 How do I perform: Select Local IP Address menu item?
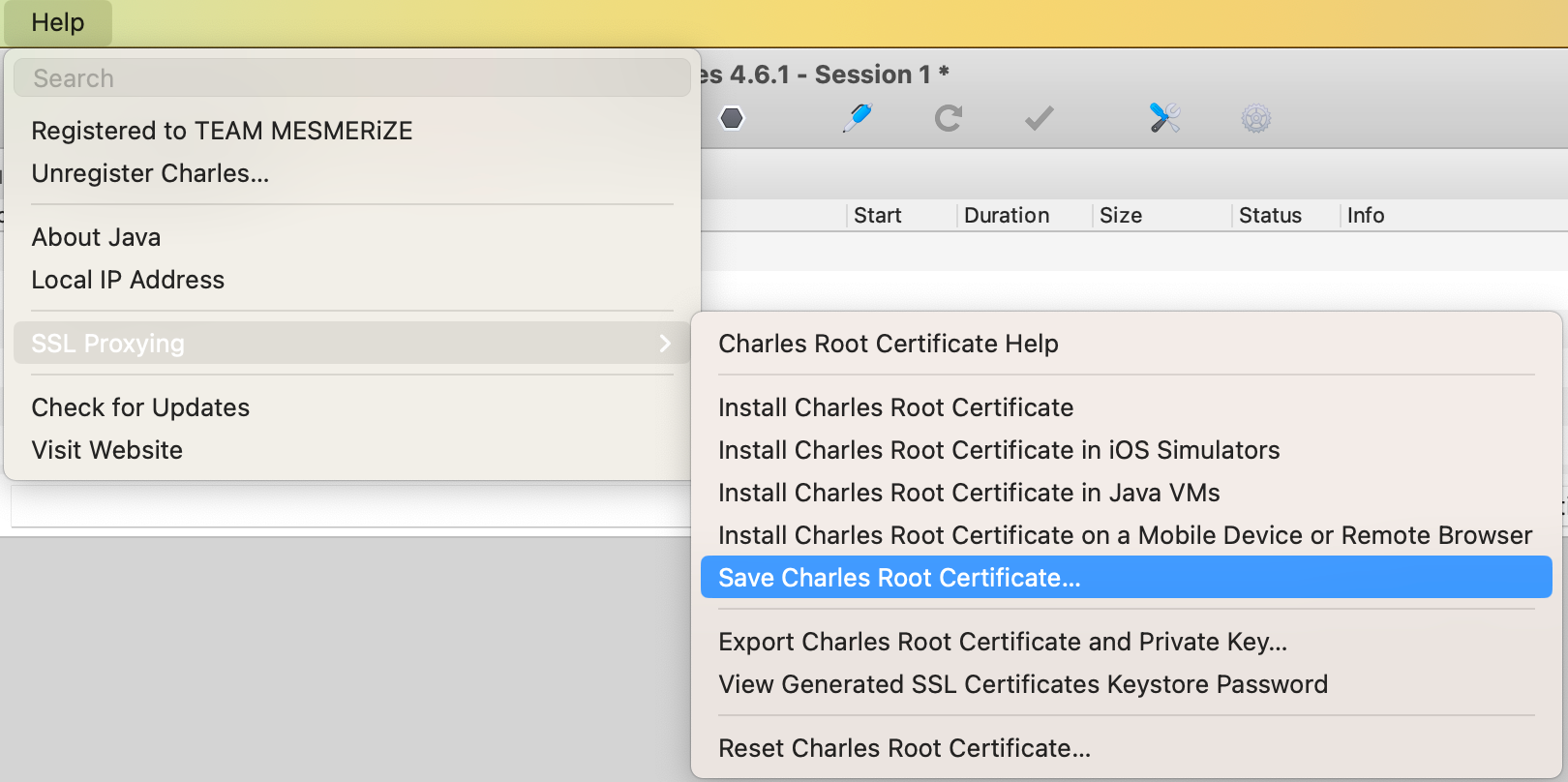point(128,280)
